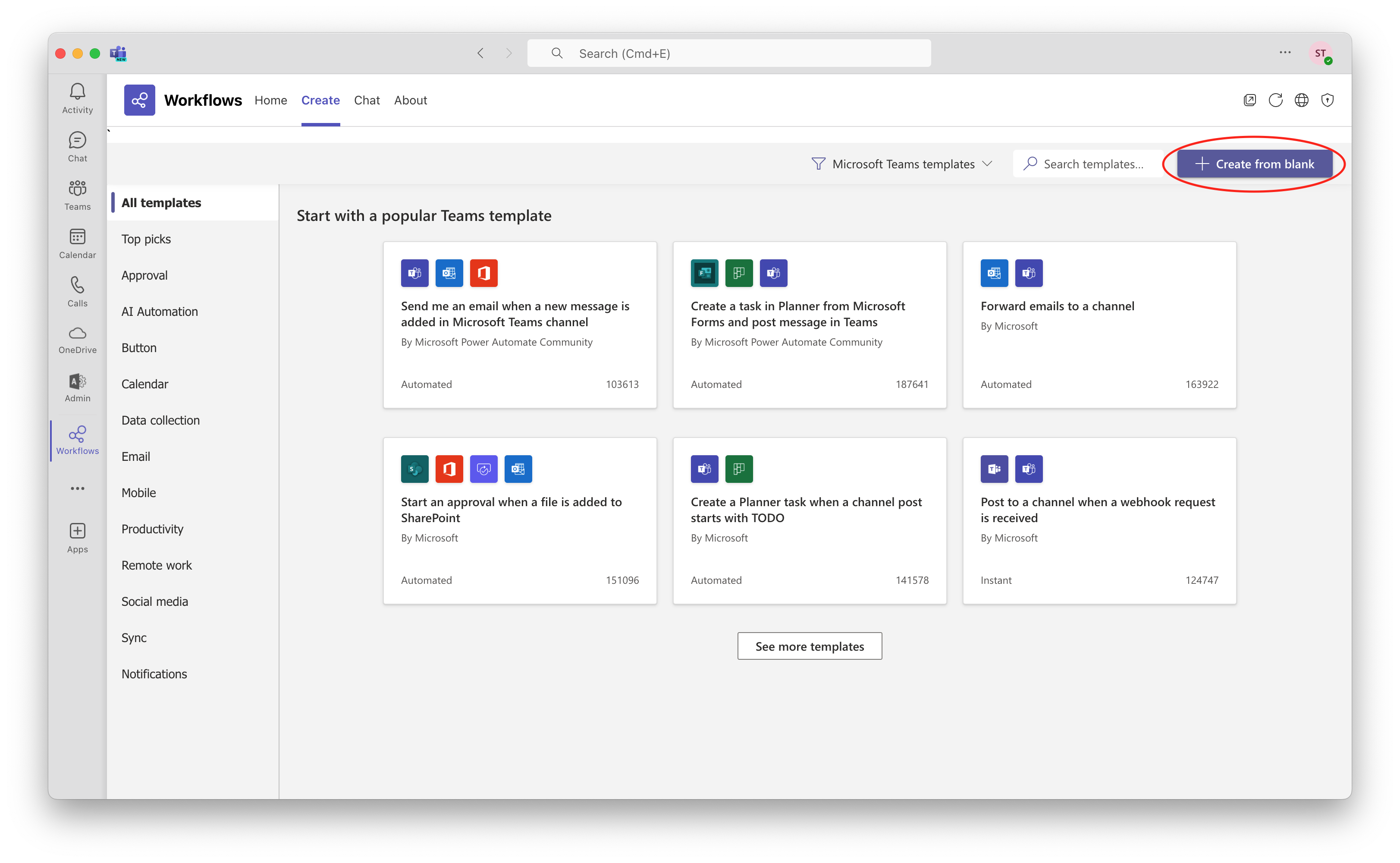The width and height of the screenshot is (1400, 863).
Task: Click Create from blank button
Action: pyautogui.click(x=1255, y=164)
